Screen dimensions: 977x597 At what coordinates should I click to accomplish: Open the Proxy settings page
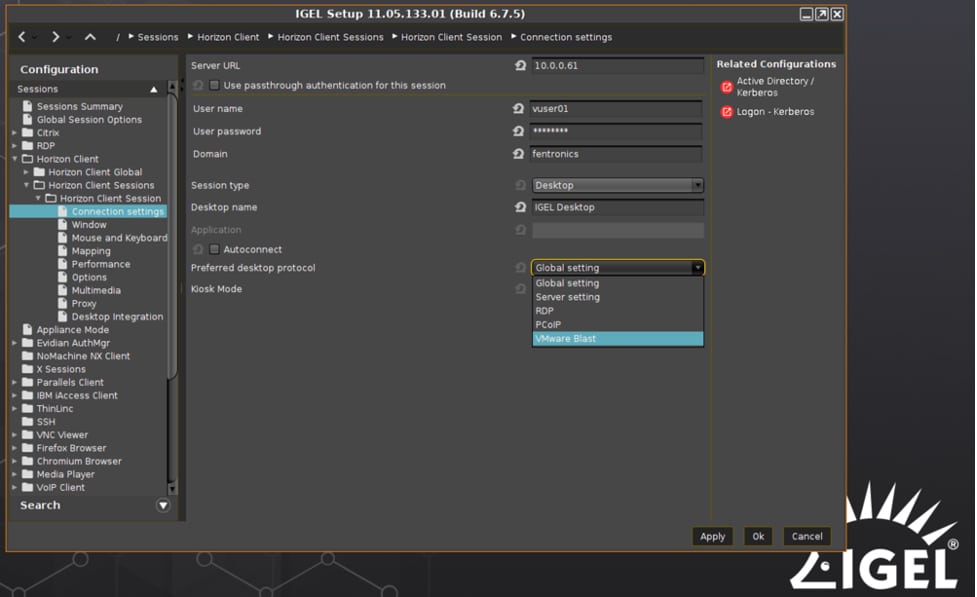tap(83, 303)
